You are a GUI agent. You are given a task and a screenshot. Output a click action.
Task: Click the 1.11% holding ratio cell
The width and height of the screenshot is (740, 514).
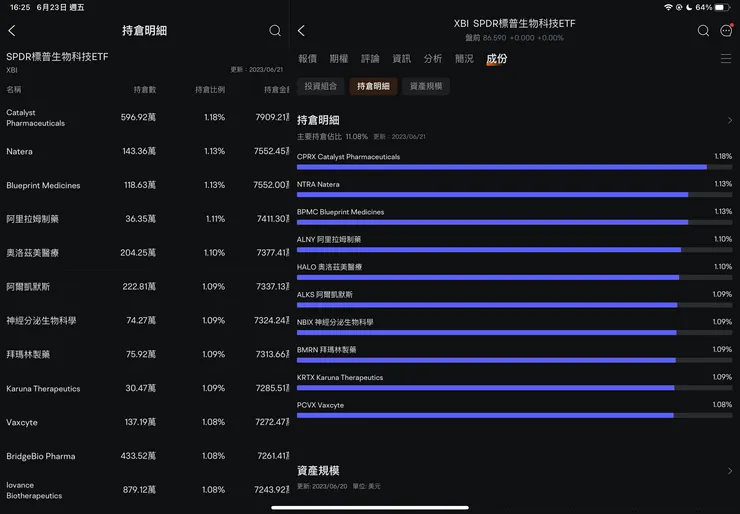[x=215, y=219]
